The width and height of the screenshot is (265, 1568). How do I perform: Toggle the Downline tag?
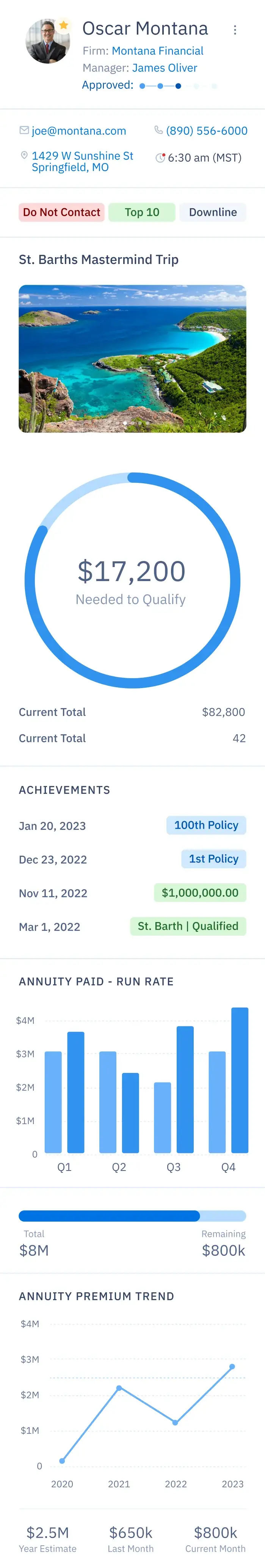pyautogui.click(x=213, y=212)
